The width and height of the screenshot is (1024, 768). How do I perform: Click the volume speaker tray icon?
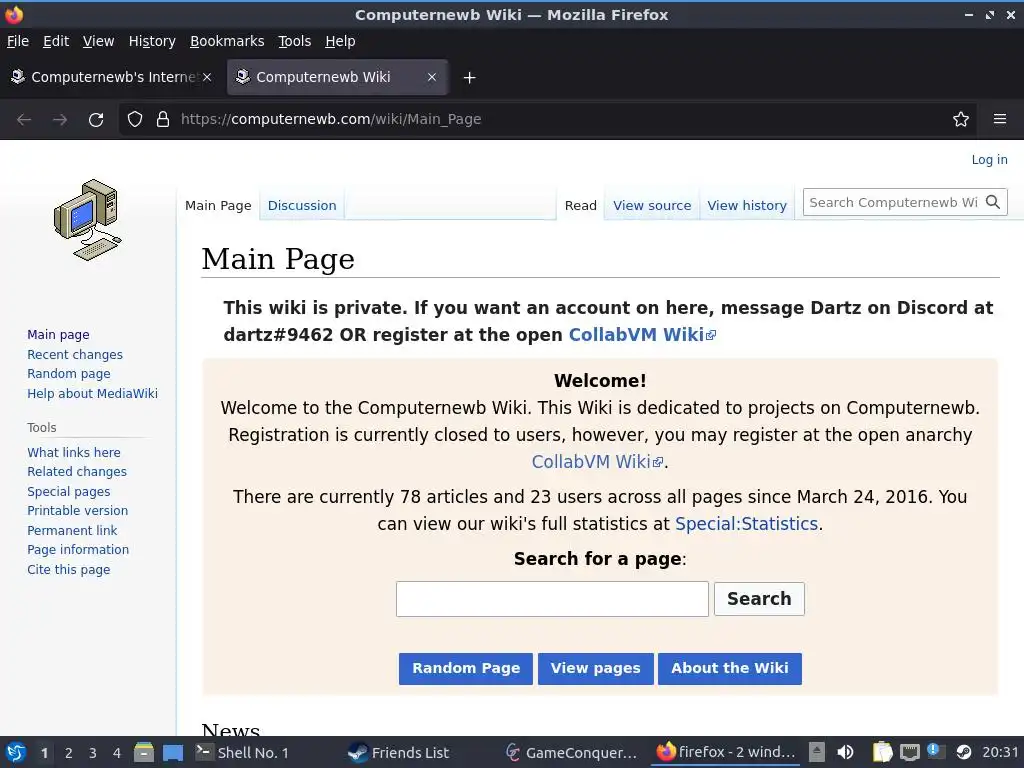tap(845, 752)
